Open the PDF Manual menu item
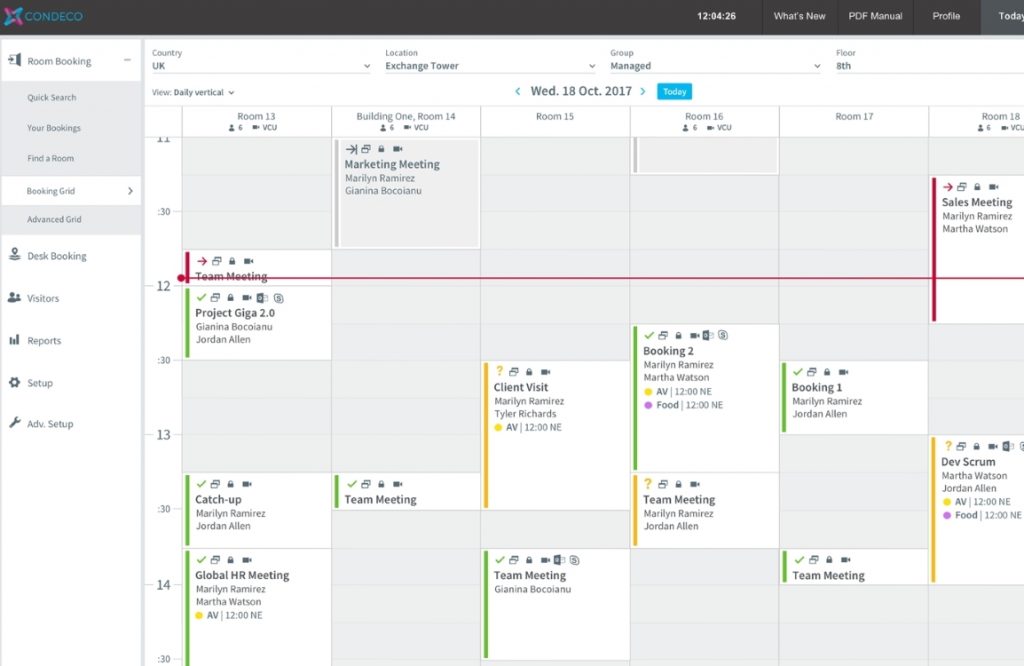The height and width of the screenshot is (666, 1024). (x=873, y=16)
